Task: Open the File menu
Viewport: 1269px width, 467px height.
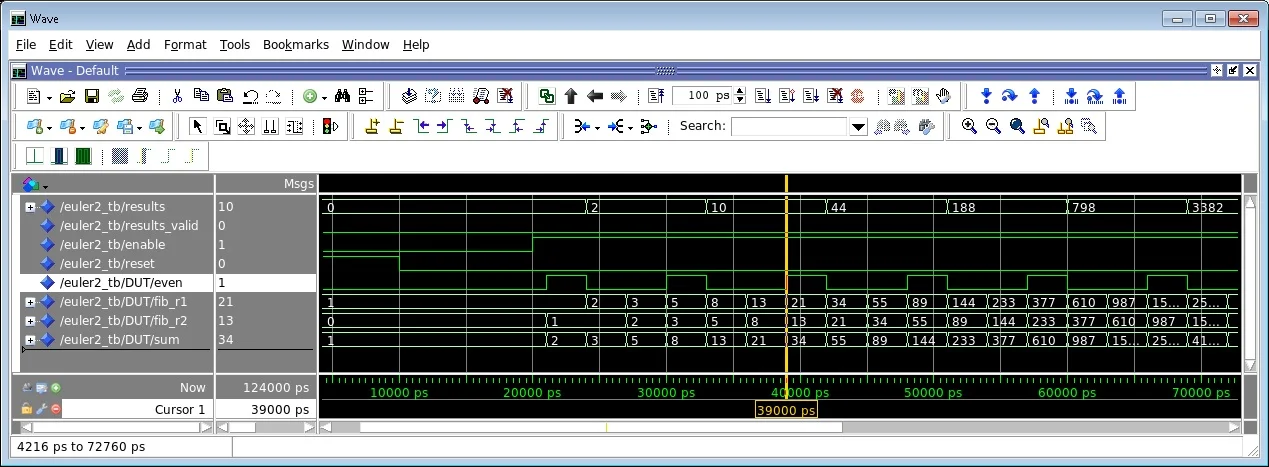Action: [26, 44]
